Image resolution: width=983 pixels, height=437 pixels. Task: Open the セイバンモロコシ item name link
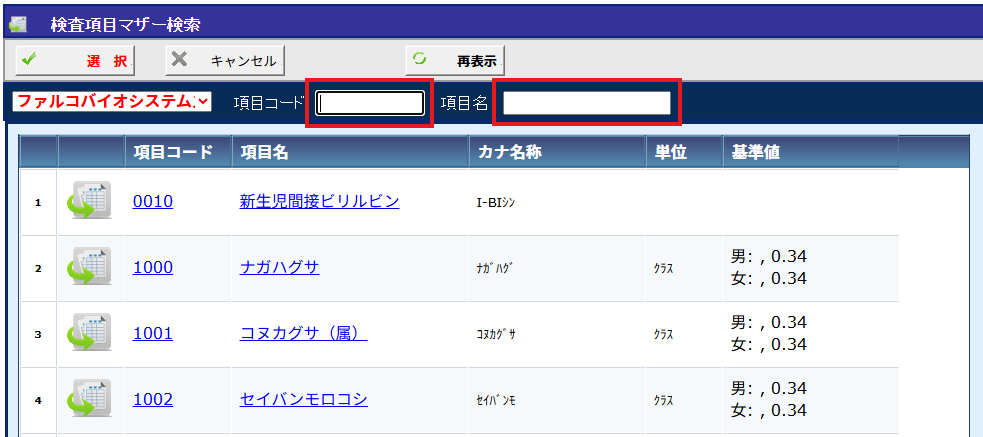point(303,399)
